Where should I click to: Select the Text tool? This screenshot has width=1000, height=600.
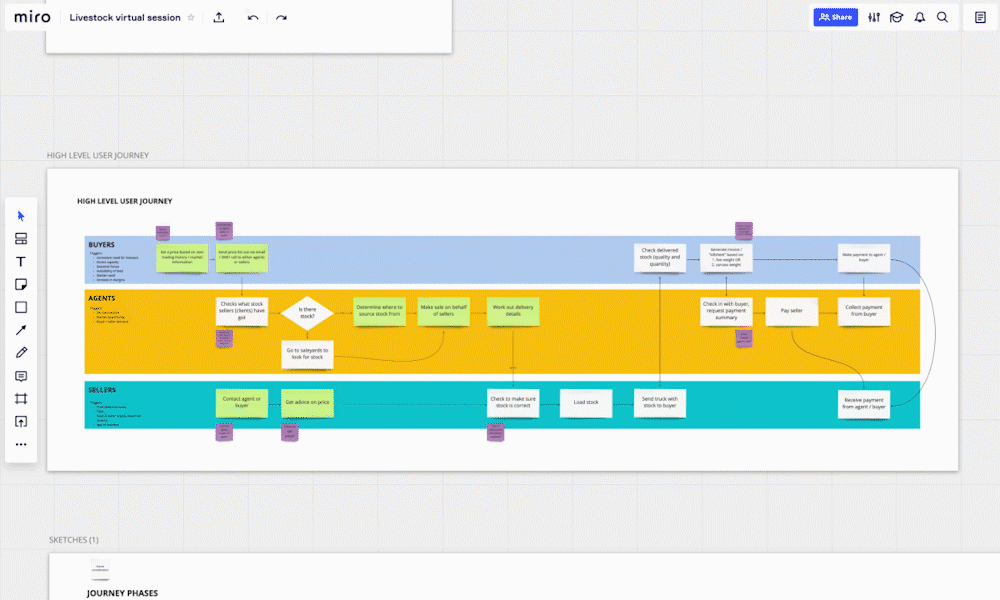[x=21, y=261]
